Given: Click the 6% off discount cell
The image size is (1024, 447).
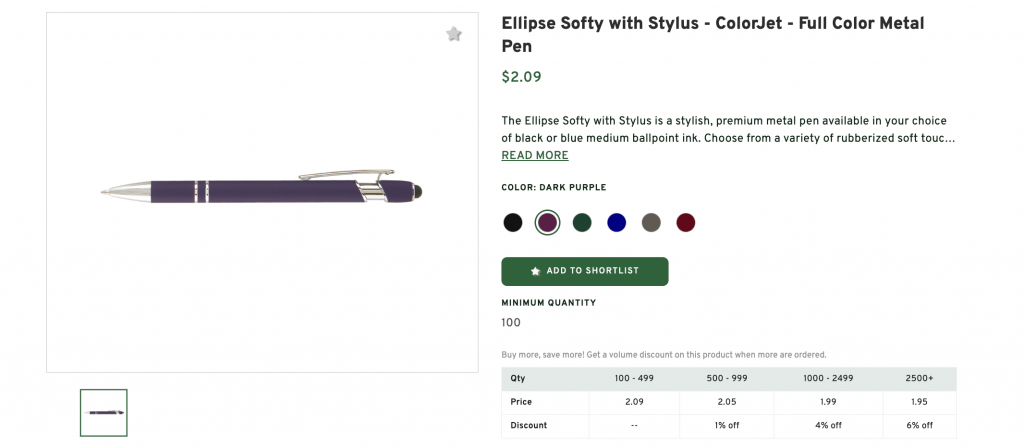Looking at the screenshot, I should coord(918,425).
